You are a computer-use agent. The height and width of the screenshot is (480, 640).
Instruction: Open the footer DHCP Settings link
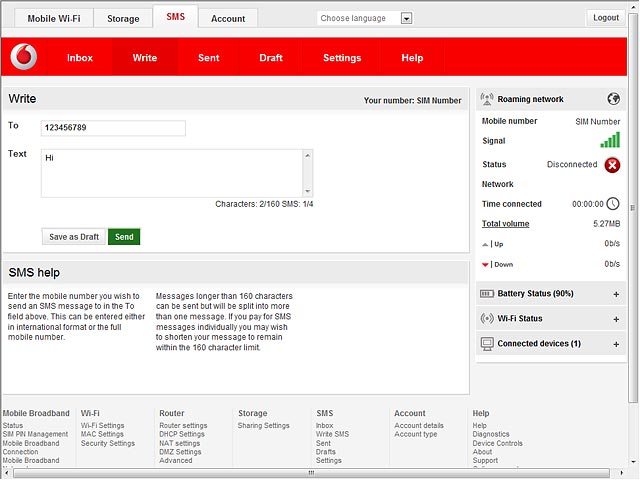click(182, 434)
